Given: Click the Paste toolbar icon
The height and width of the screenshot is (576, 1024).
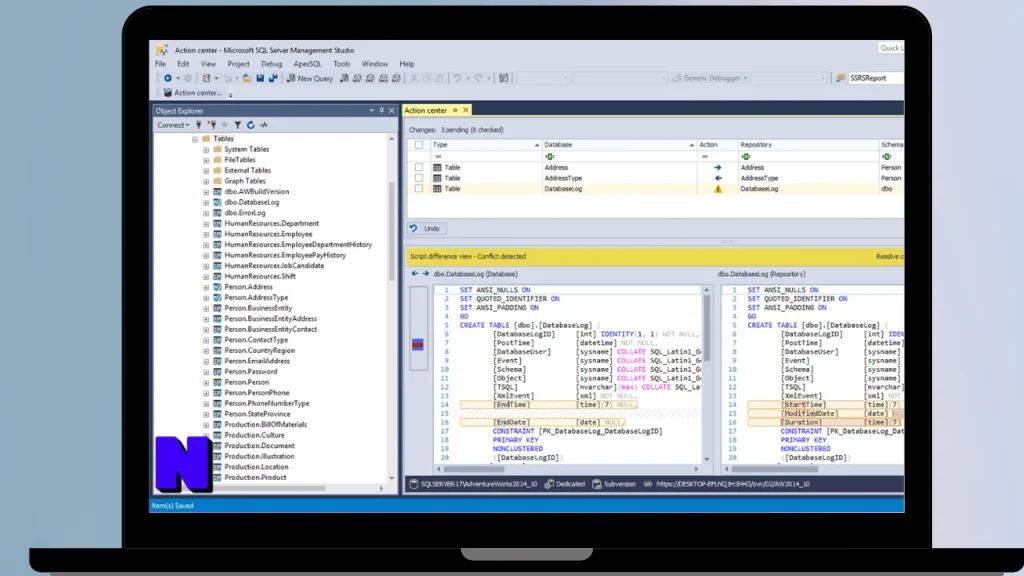Looking at the screenshot, I should click(440, 78).
